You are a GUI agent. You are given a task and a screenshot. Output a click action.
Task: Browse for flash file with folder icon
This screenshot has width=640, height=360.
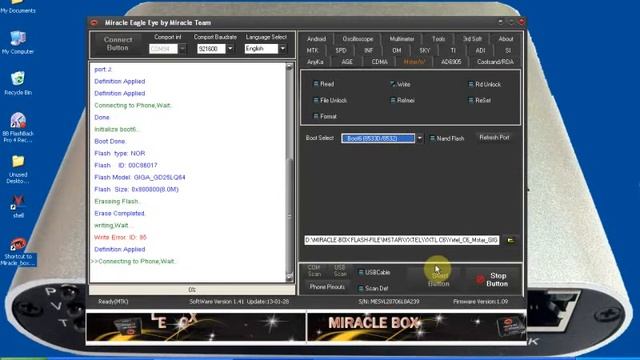click(x=511, y=240)
